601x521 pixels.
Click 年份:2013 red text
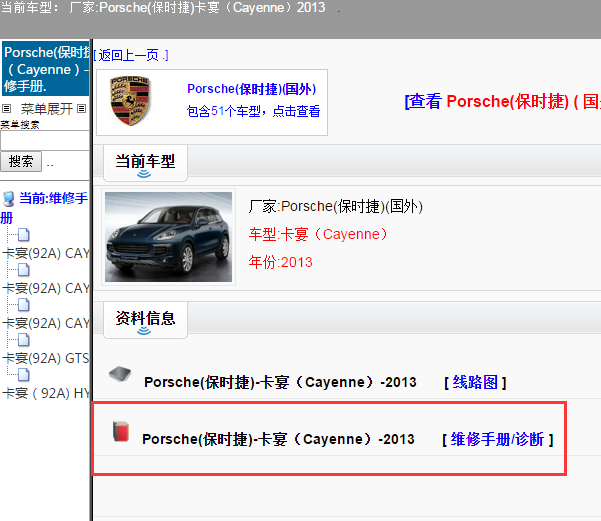click(x=281, y=263)
